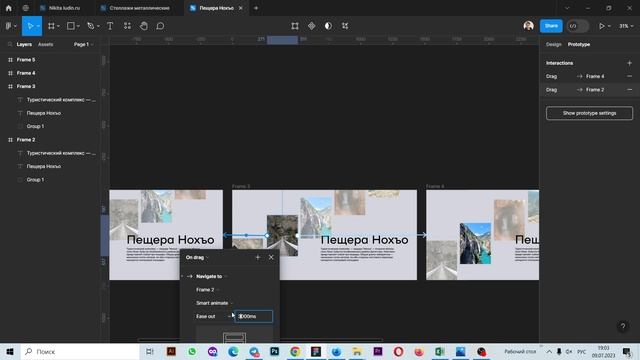Click the animation duration field
Viewport: 640px width, 360px height.
coord(254,316)
